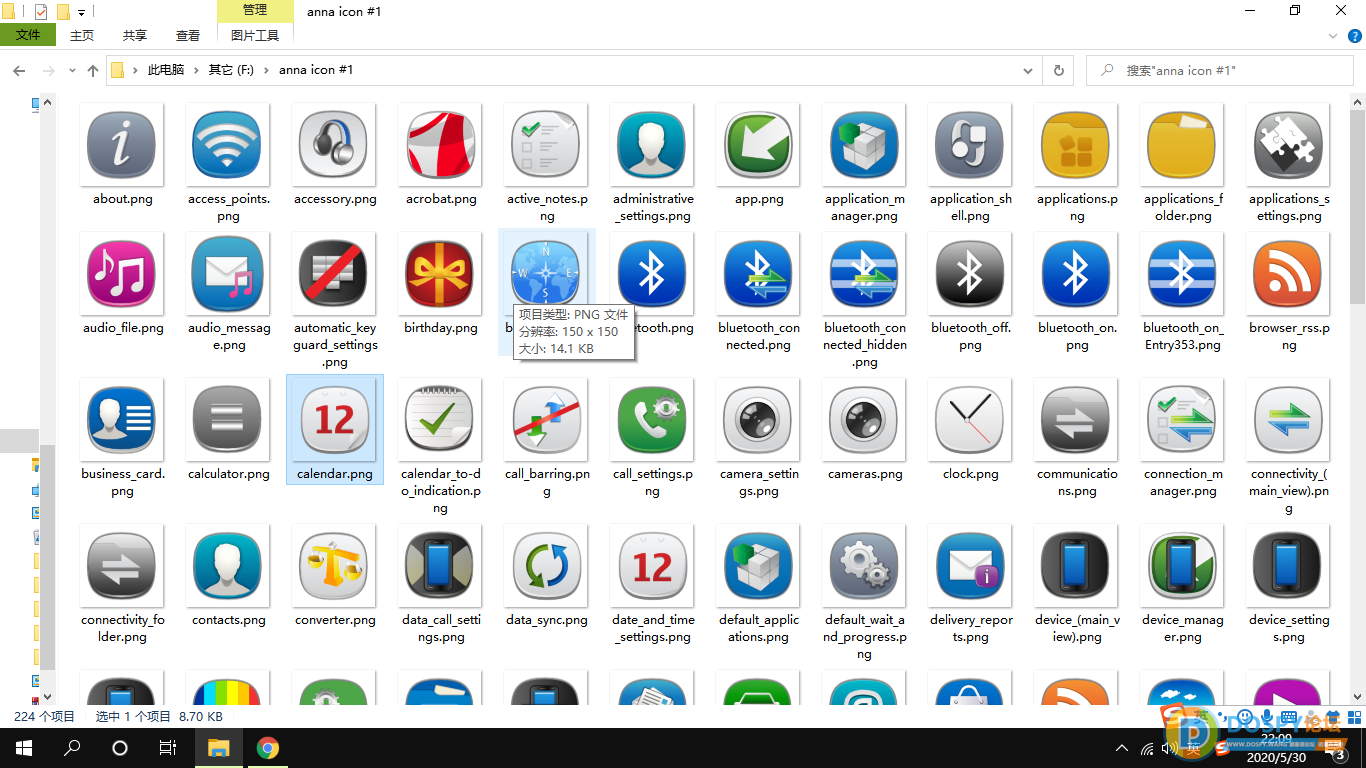The width and height of the screenshot is (1366, 768).
Task: Select application_manager.png thumbnail
Action: coord(865,145)
